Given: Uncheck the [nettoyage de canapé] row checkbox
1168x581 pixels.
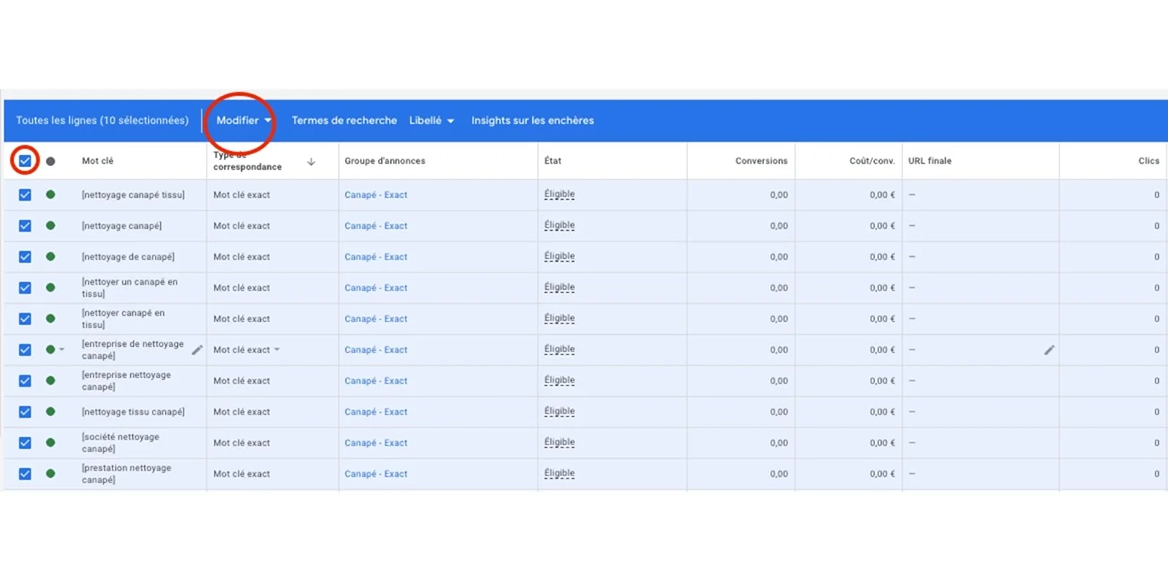Looking at the screenshot, I should [x=25, y=256].
